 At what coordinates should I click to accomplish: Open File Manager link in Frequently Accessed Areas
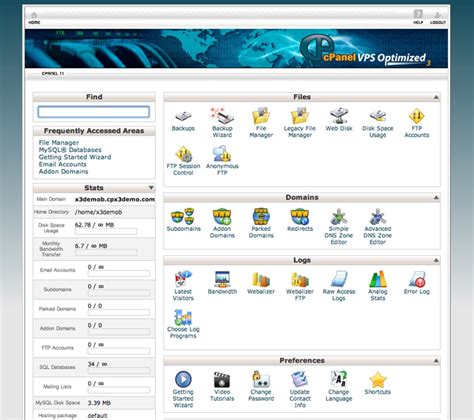[x=59, y=143]
